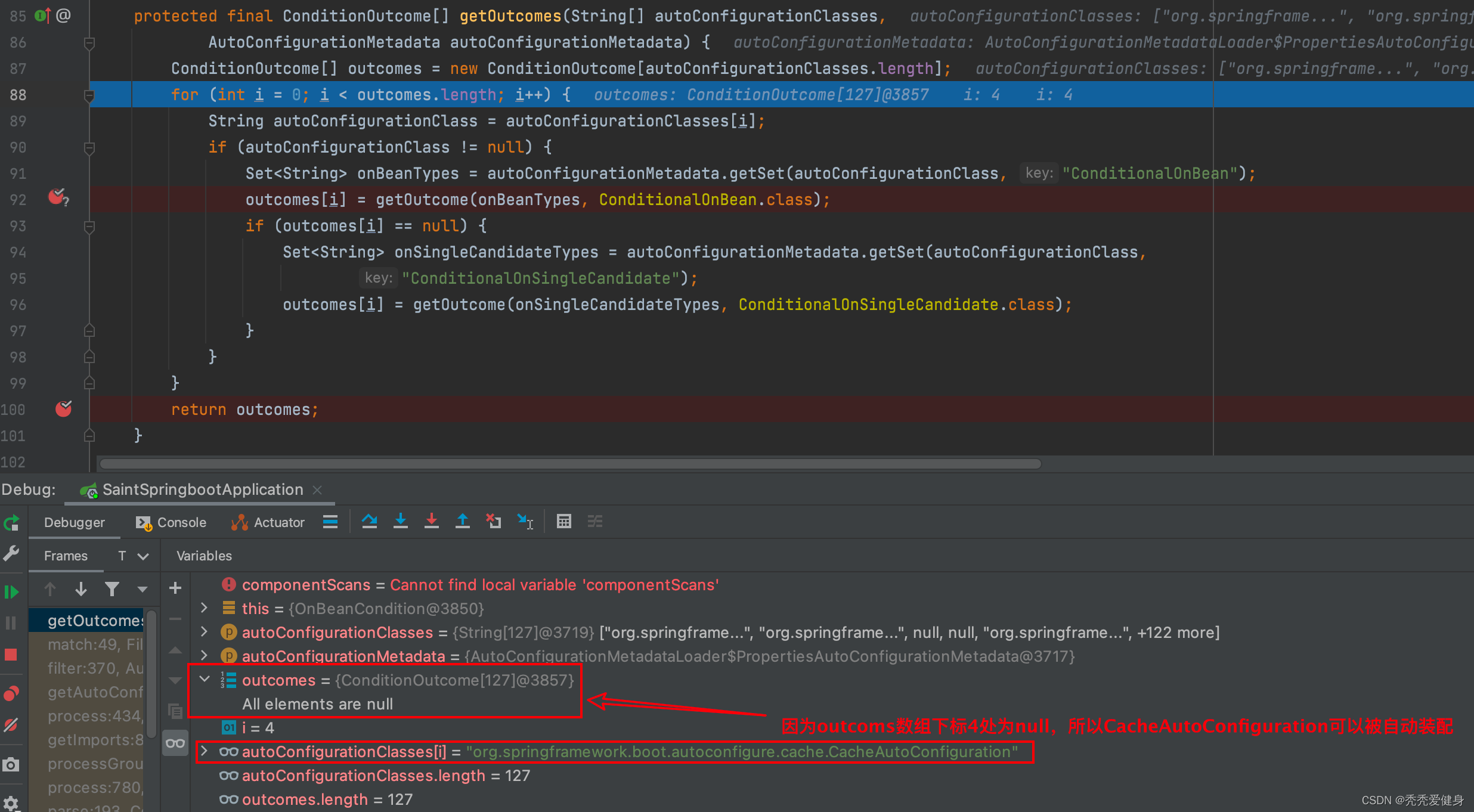This screenshot has height=812, width=1474.
Task: Click the Step Over debugger icon
Action: click(369, 522)
